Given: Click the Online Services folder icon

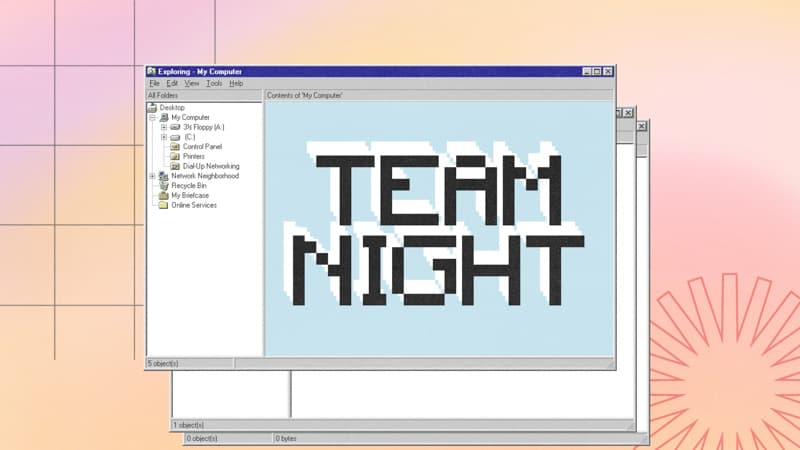Looking at the screenshot, I should pos(164,205).
